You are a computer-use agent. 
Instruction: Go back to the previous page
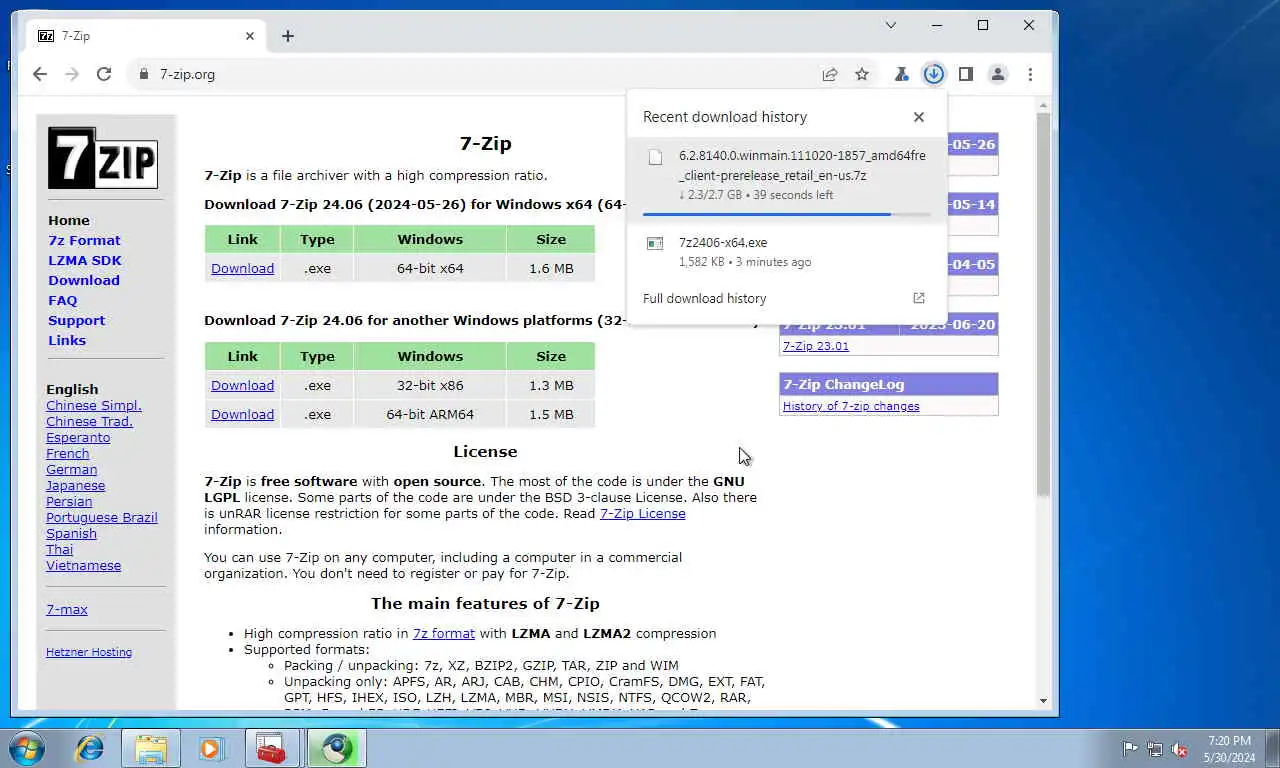pos(40,74)
